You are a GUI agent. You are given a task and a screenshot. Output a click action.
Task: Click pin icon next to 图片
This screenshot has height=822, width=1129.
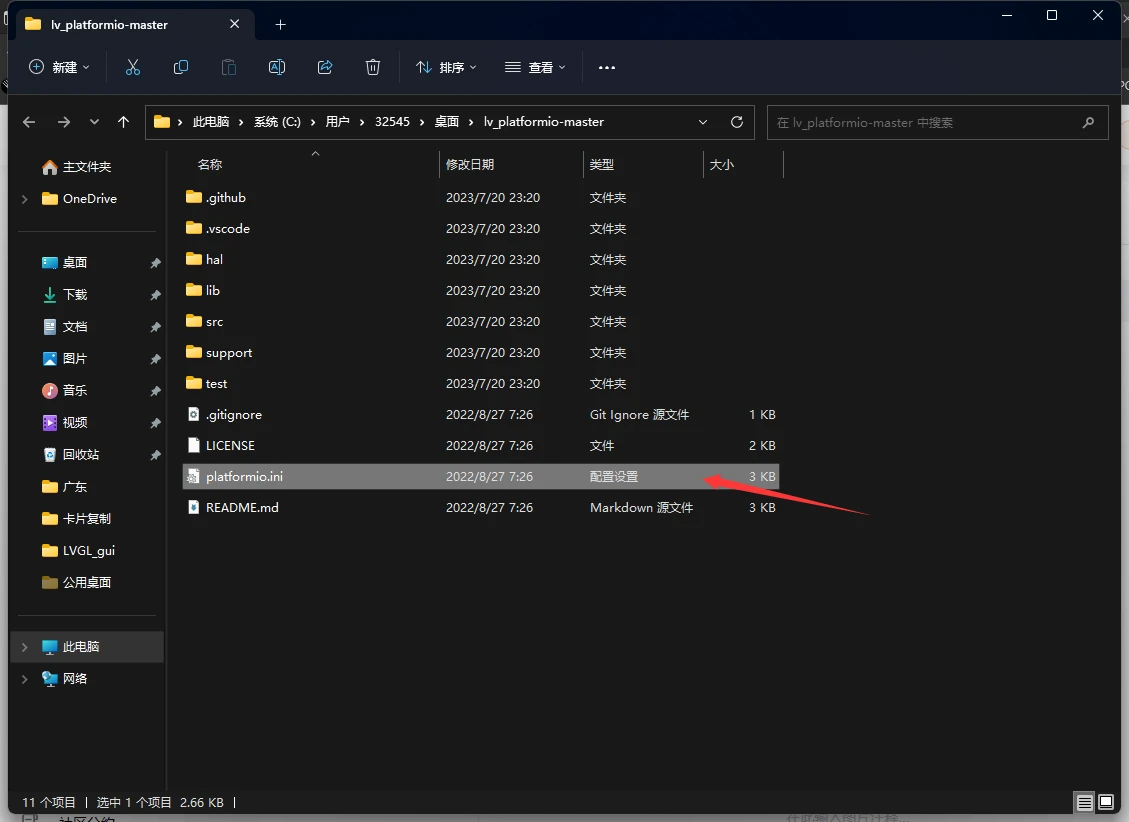[155, 359]
